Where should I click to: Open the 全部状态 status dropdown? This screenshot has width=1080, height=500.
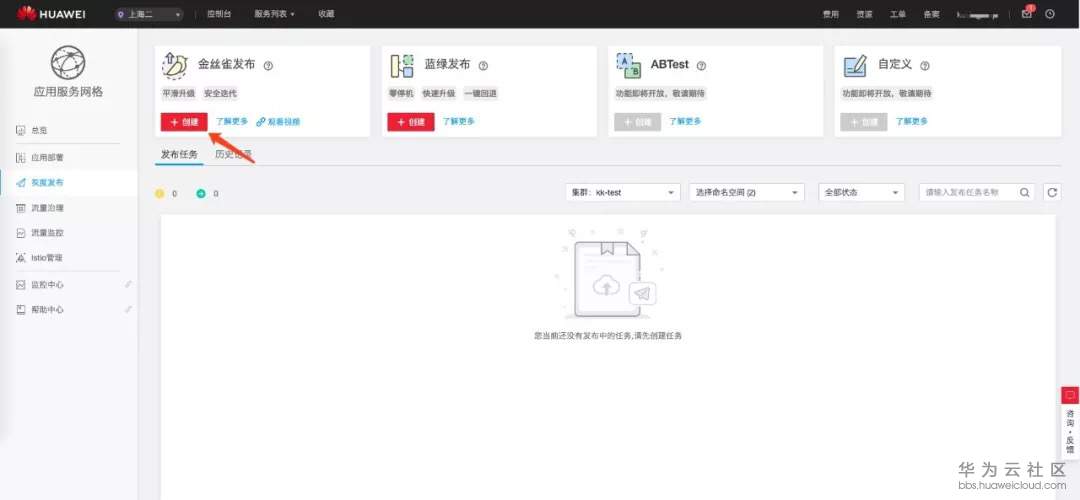[x=861, y=193]
